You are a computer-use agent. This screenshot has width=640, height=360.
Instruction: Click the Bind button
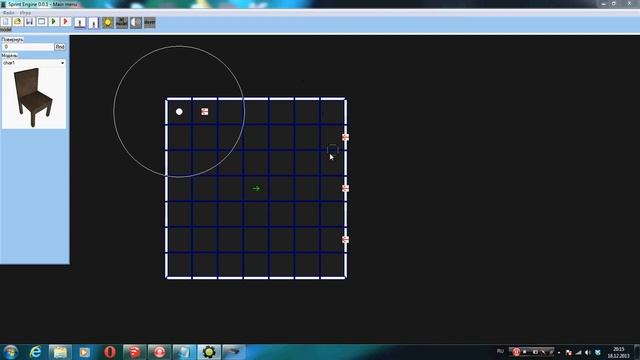tap(60, 47)
